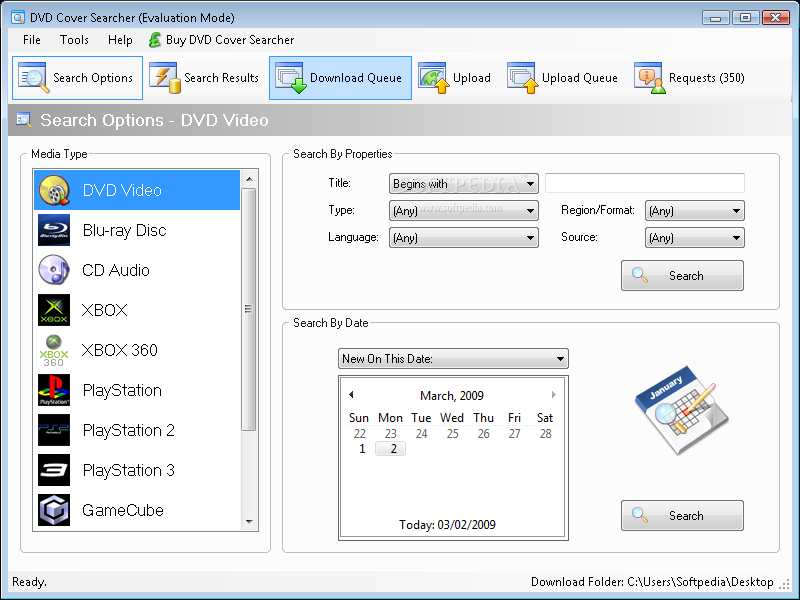Viewport: 800px width, 600px height.
Task: Open the Search Options toolbar icon
Action: pyautogui.click(x=33, y=78)
